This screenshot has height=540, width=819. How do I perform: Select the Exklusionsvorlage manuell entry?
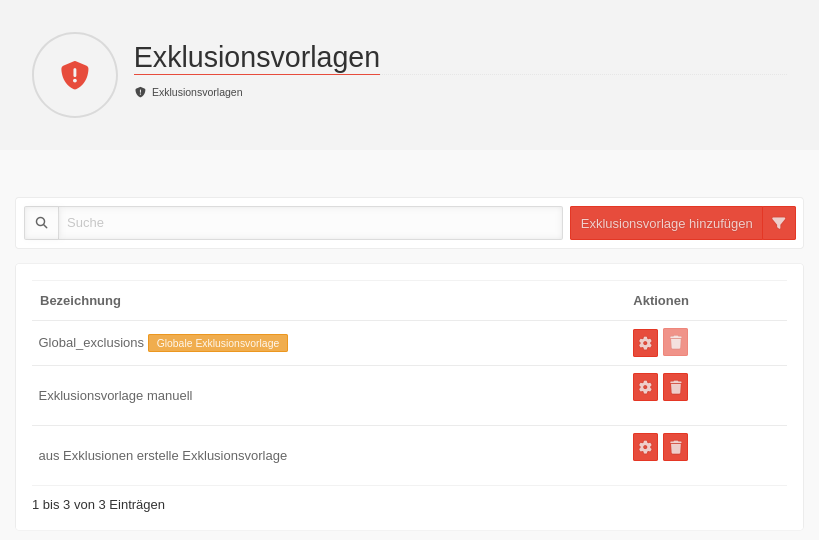pyautogui.click(x=115, y=395)
